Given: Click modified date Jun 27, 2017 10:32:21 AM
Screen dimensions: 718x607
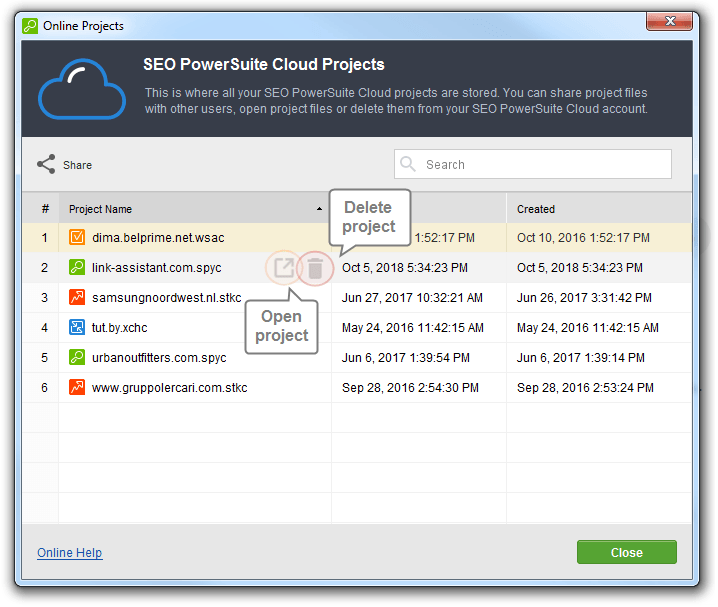Looking at the screenshot, I should [x=412, y=298].
